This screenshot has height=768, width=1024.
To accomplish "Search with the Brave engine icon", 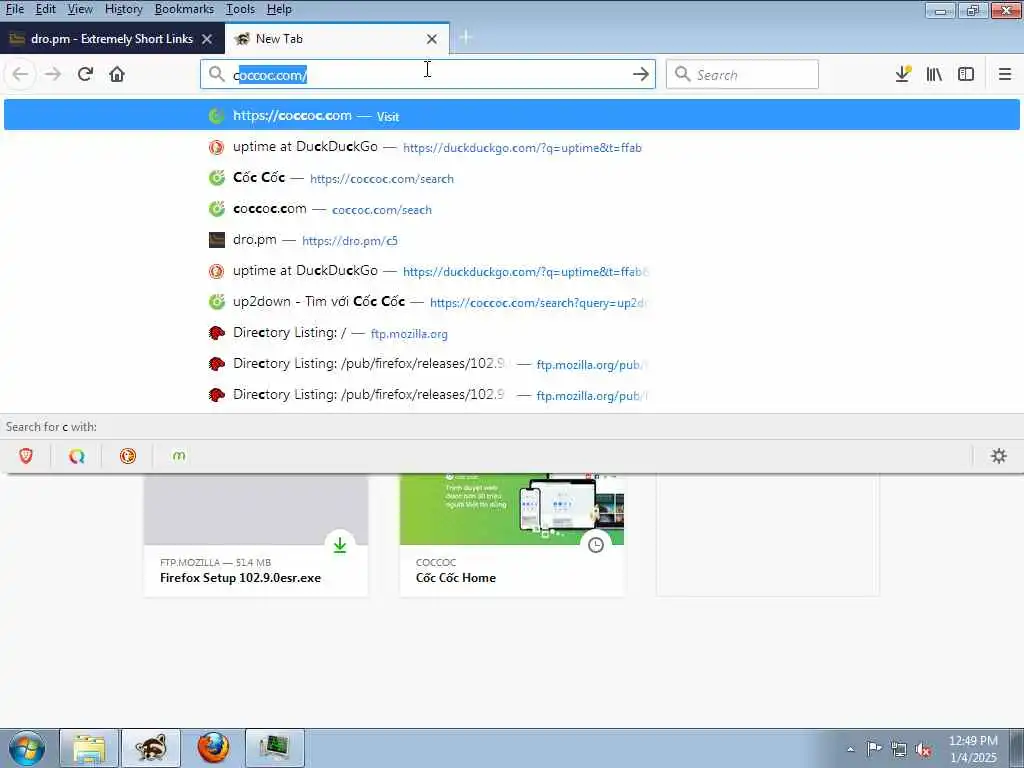I will [26, 456].
